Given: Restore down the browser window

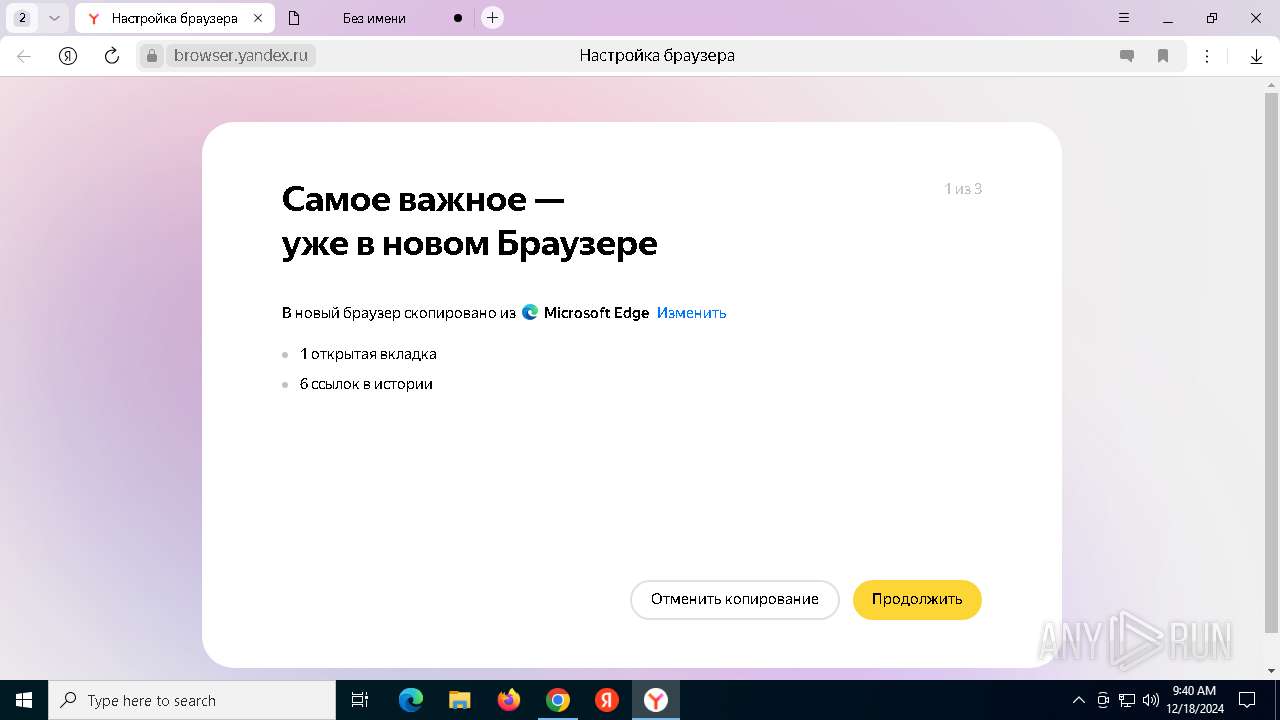Looking at the screenshot, I should [1212, 18].
